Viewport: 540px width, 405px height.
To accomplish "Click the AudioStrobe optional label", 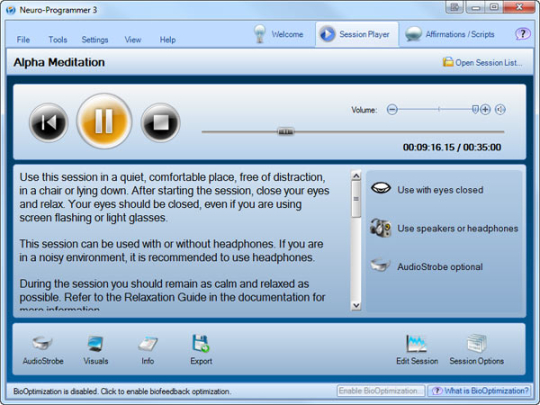I will point(440,267).
